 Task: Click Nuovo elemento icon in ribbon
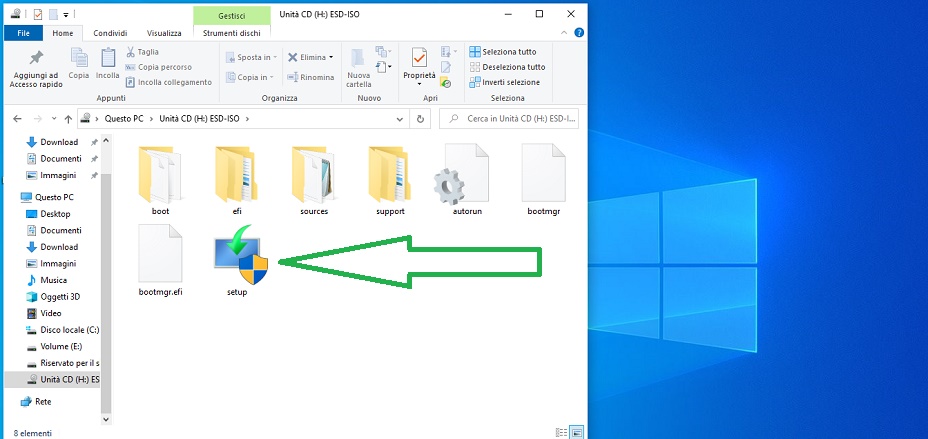383,52
